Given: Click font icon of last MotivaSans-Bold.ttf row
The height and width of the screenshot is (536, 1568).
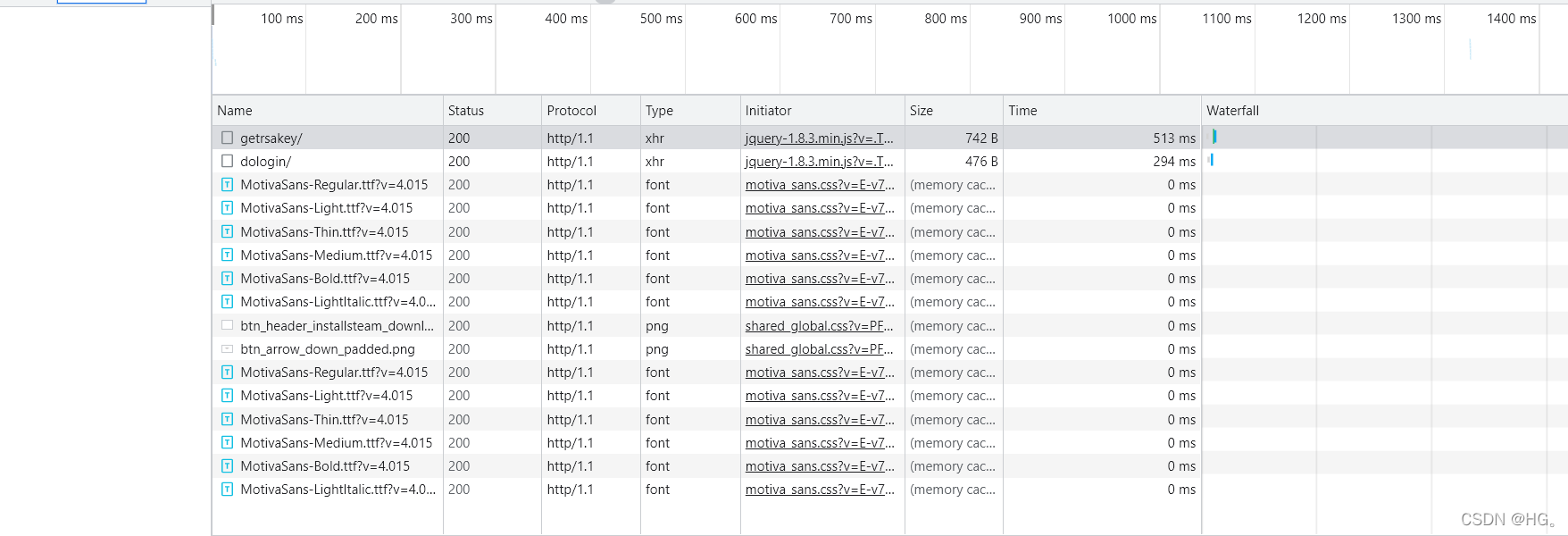Looking at the screenshot, I should point(227,465).
